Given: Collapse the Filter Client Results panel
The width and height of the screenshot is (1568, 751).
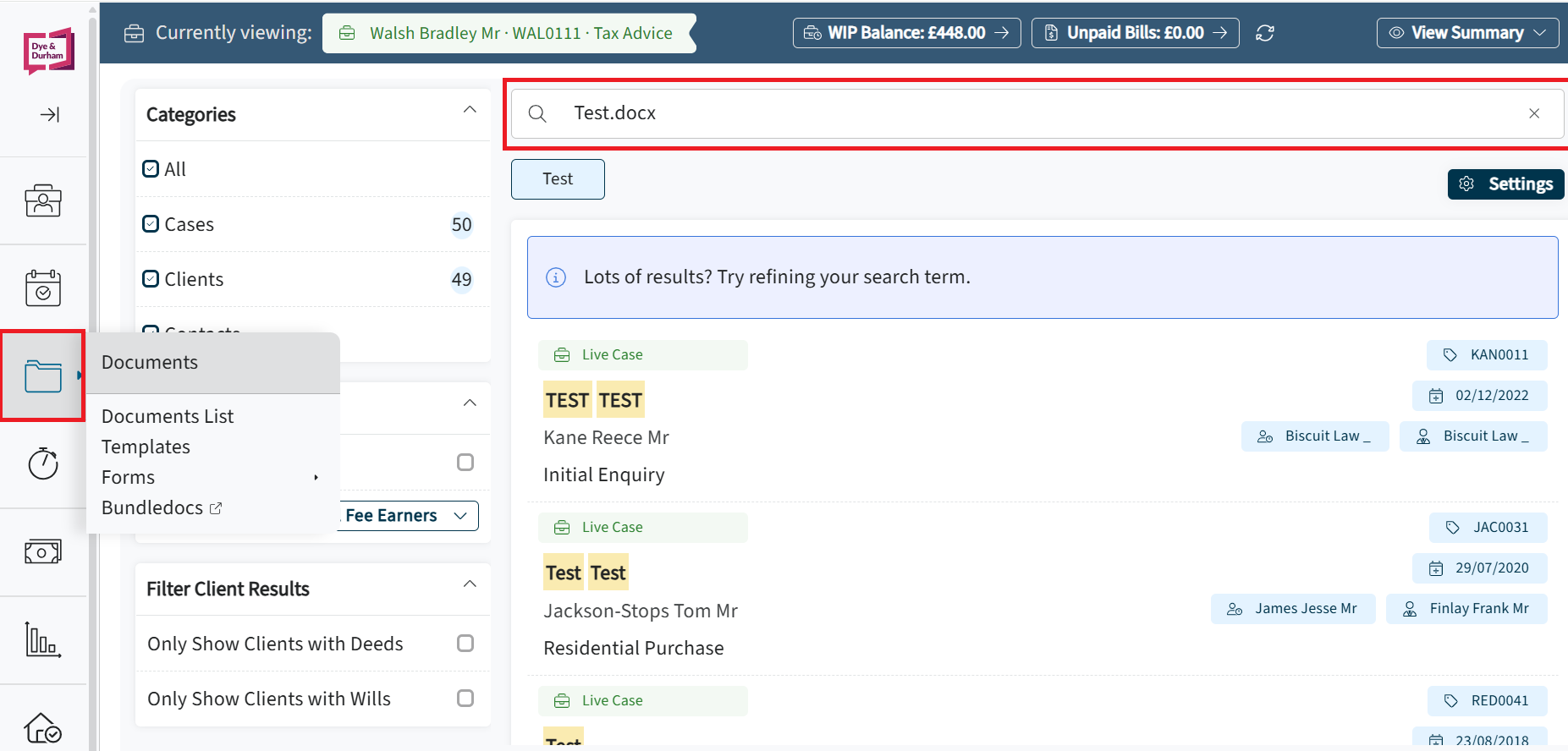Looking at the screenshot, I should click(x=470, y=584).
